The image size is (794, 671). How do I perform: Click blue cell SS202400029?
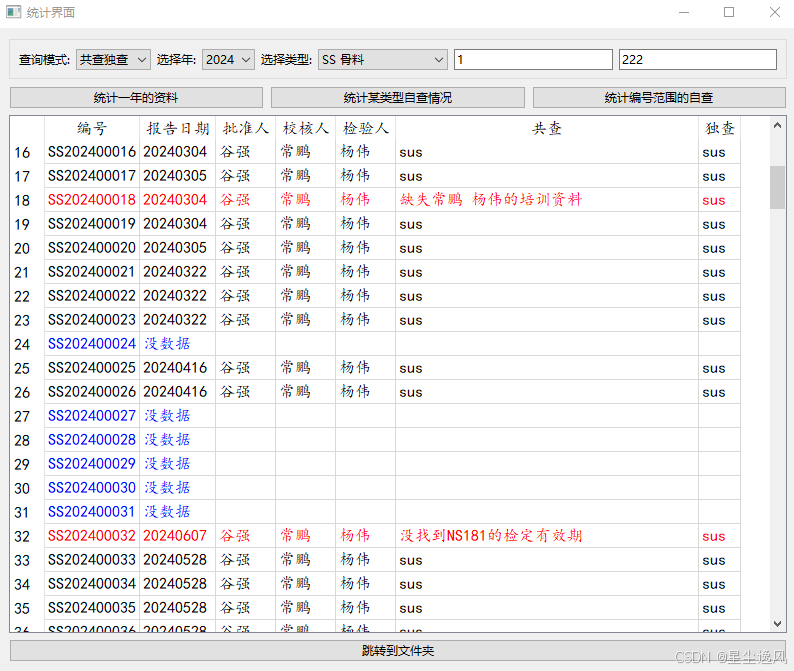click(x=92, y=464)
